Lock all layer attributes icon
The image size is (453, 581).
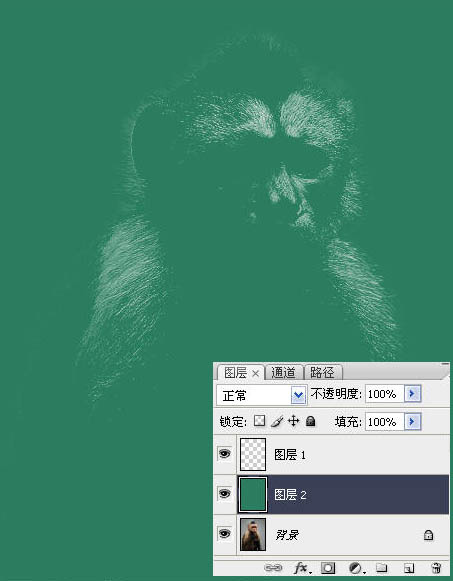(x=310, y=421)
